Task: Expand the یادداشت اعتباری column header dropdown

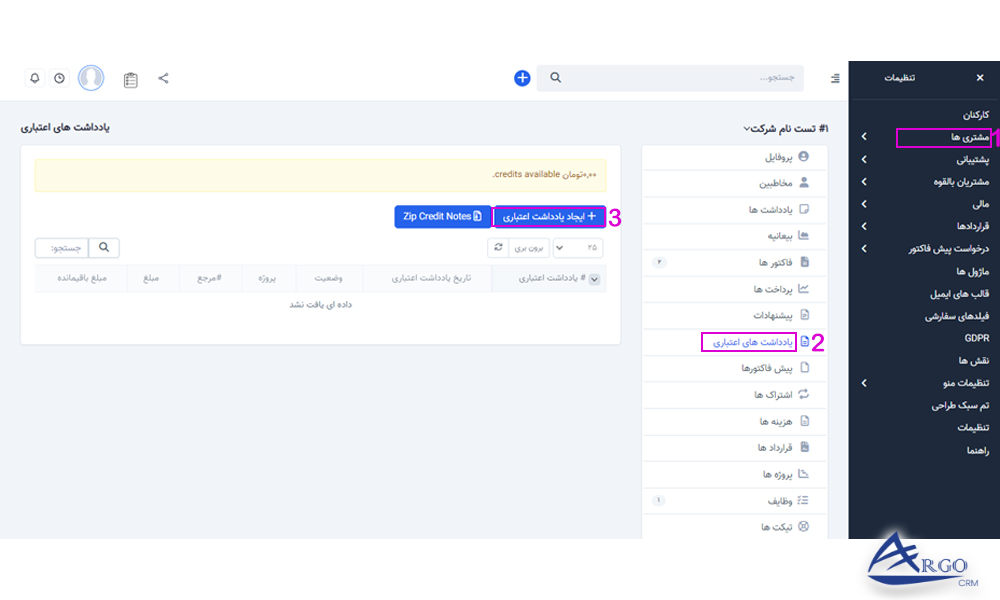Action: click(595, 278)
